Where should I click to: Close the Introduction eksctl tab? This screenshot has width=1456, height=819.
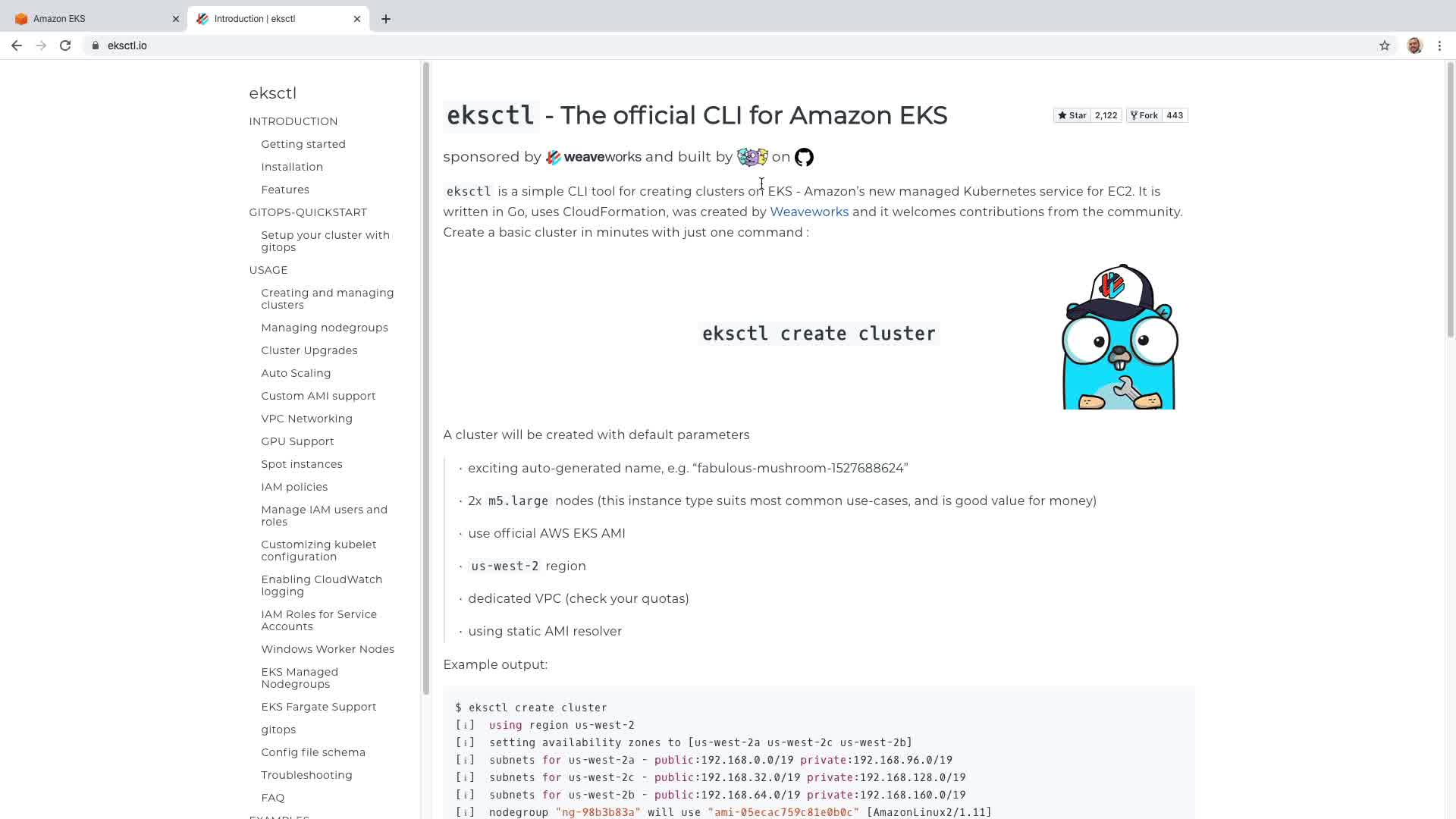[357, 19]
